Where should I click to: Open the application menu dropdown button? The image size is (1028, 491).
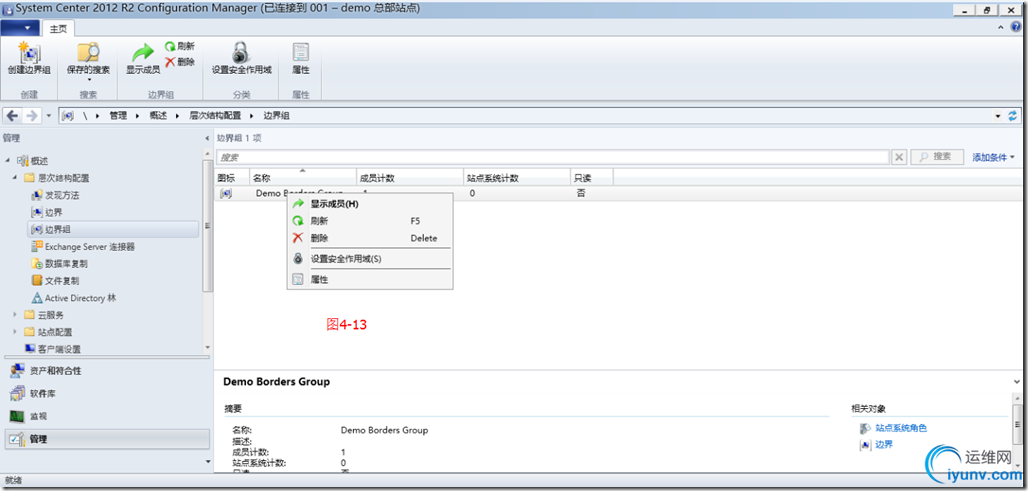tap(20, 28)
